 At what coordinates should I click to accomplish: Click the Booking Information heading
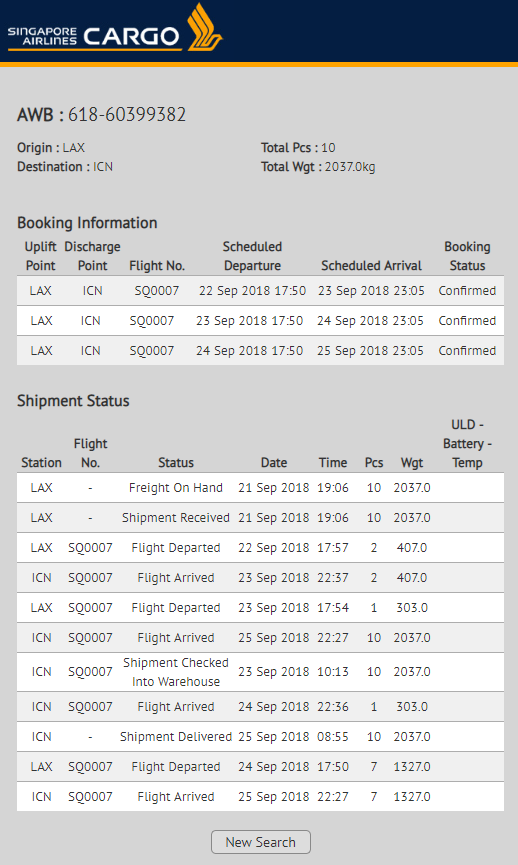click(87, 223)
